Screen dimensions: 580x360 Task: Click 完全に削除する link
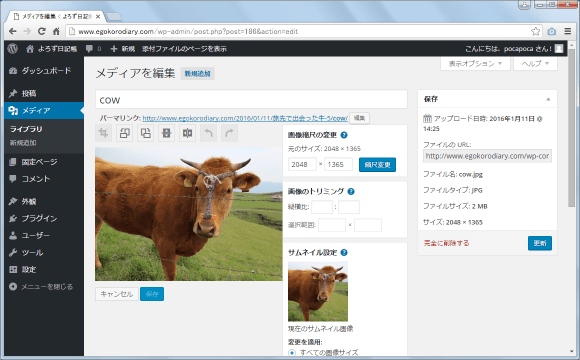point(446,243)
